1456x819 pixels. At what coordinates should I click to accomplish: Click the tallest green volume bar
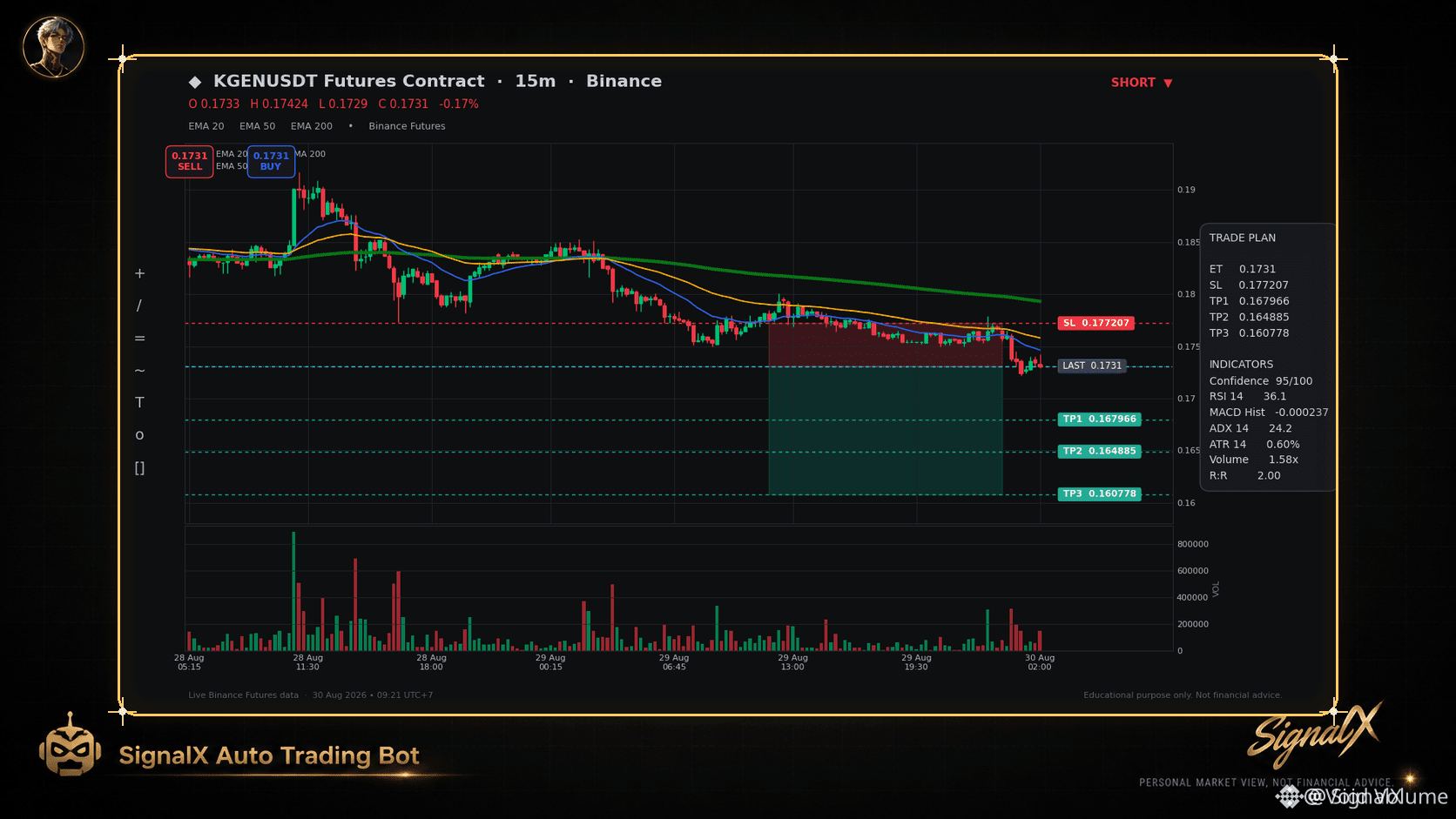pos(293,591)
